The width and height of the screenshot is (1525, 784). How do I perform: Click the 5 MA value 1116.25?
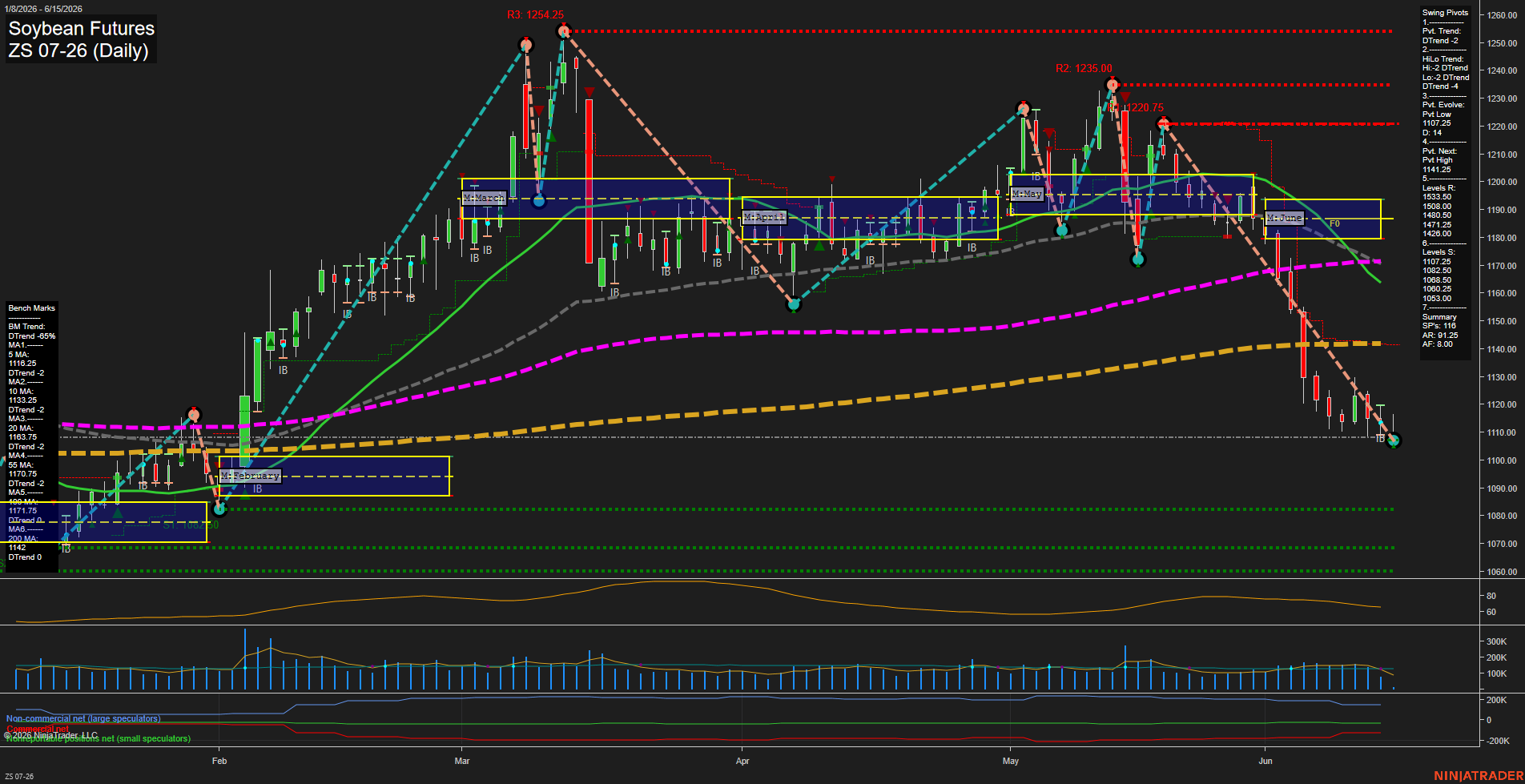tap(22, 364)
